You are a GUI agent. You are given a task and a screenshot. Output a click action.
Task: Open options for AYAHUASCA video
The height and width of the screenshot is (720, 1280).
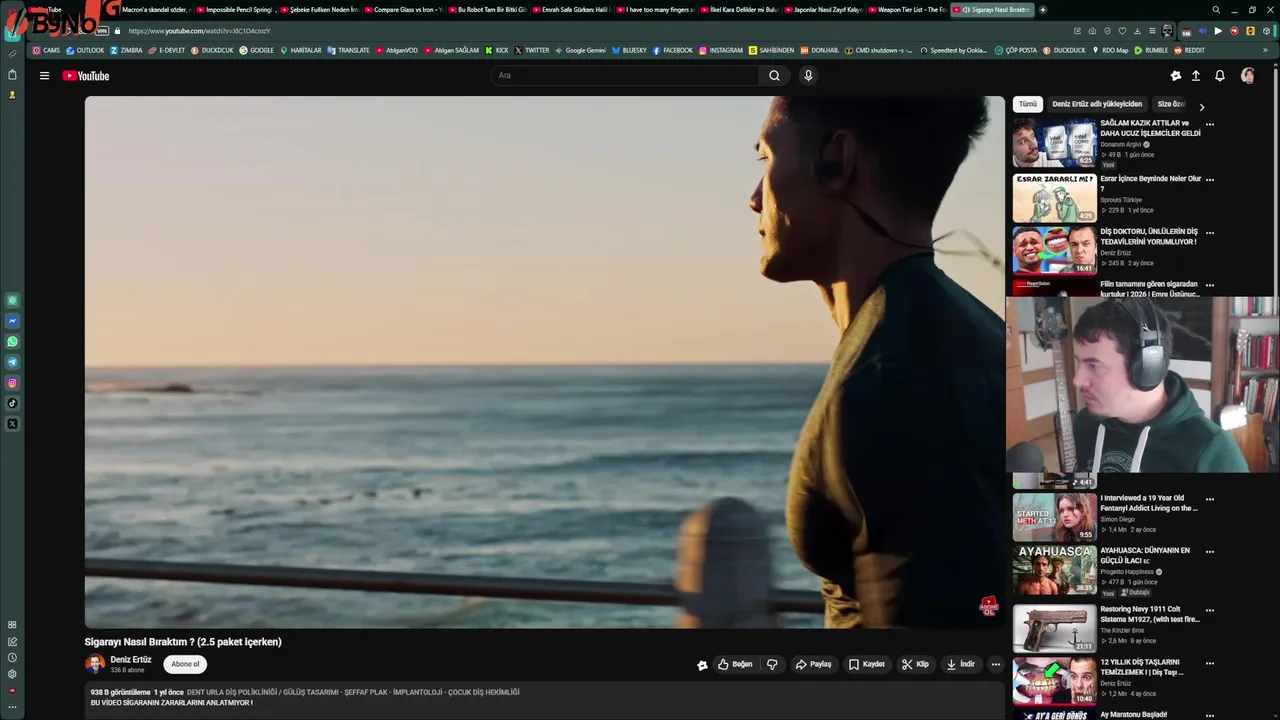tap(1210, 552)
